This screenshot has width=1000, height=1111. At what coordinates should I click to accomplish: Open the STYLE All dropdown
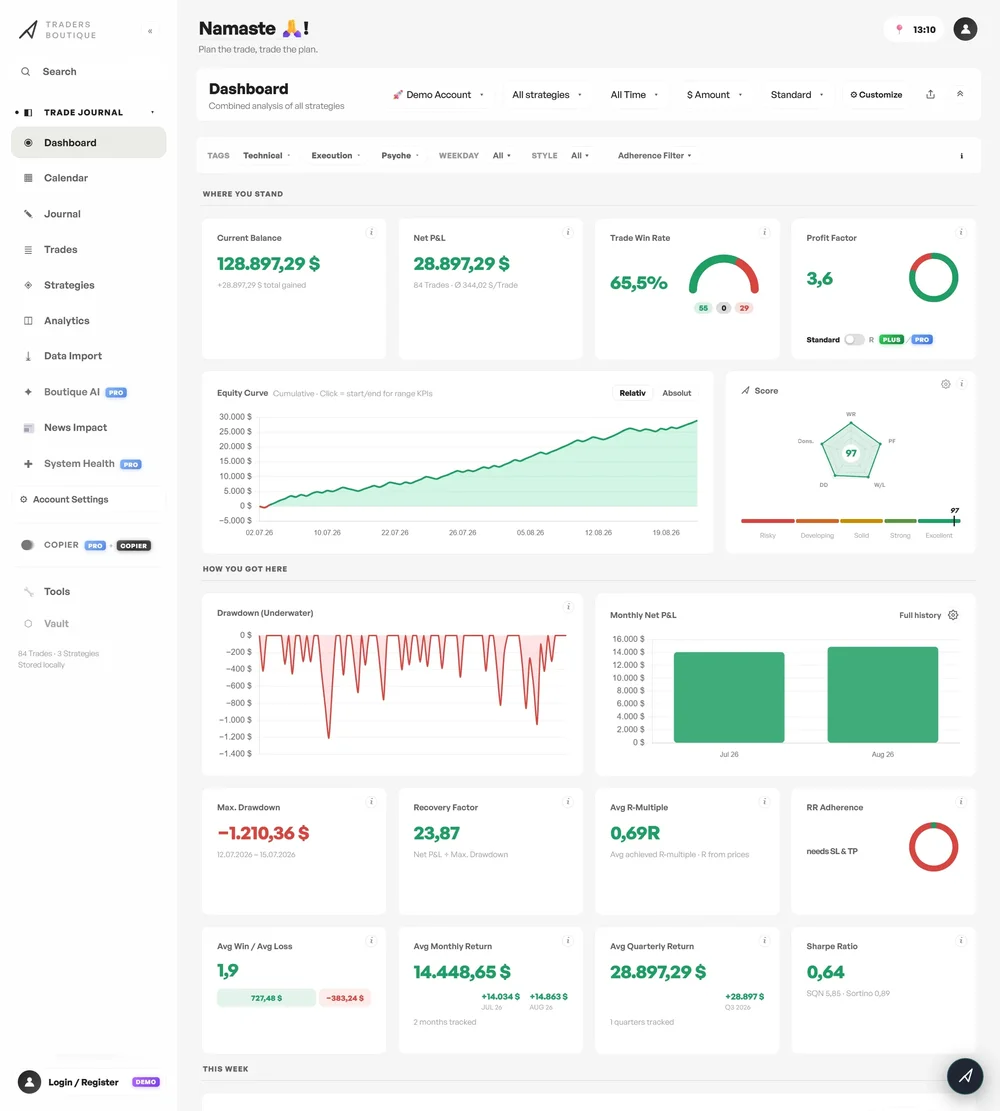click(580, 156)
